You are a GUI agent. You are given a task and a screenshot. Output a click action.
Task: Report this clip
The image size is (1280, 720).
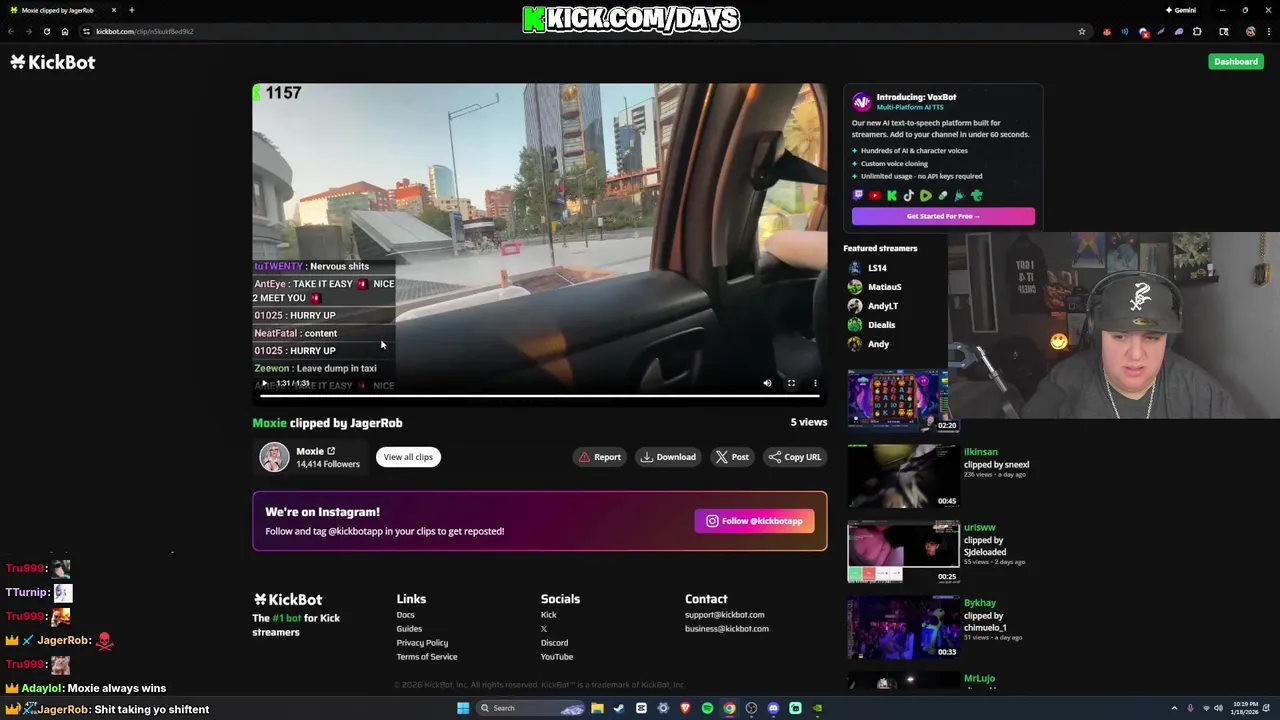tap(600, 457)
